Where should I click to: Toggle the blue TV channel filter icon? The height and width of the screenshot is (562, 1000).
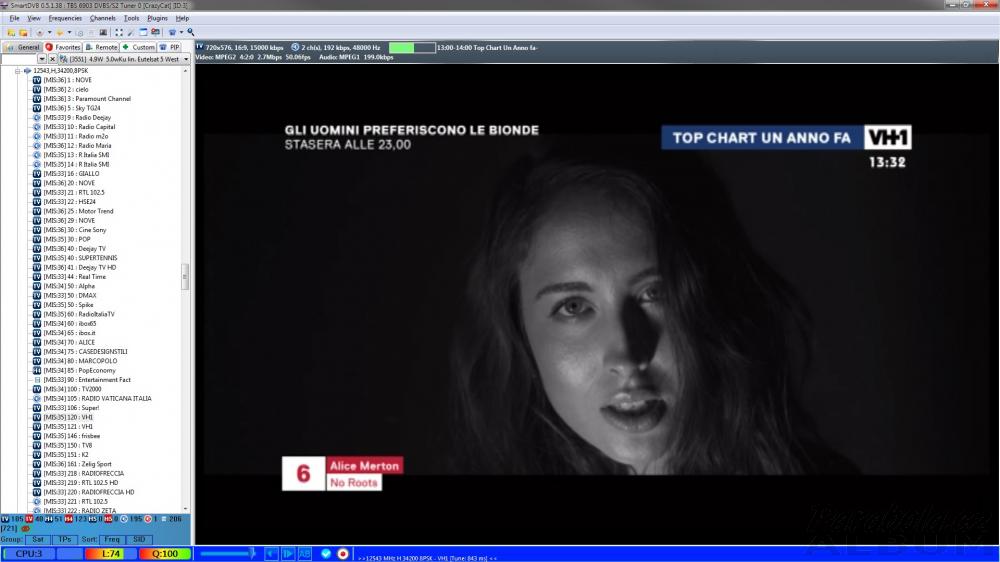point(5,519)
